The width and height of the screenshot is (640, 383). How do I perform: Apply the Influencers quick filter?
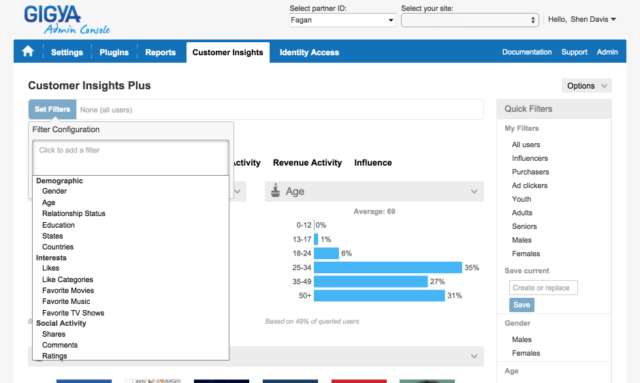point(530,158)
